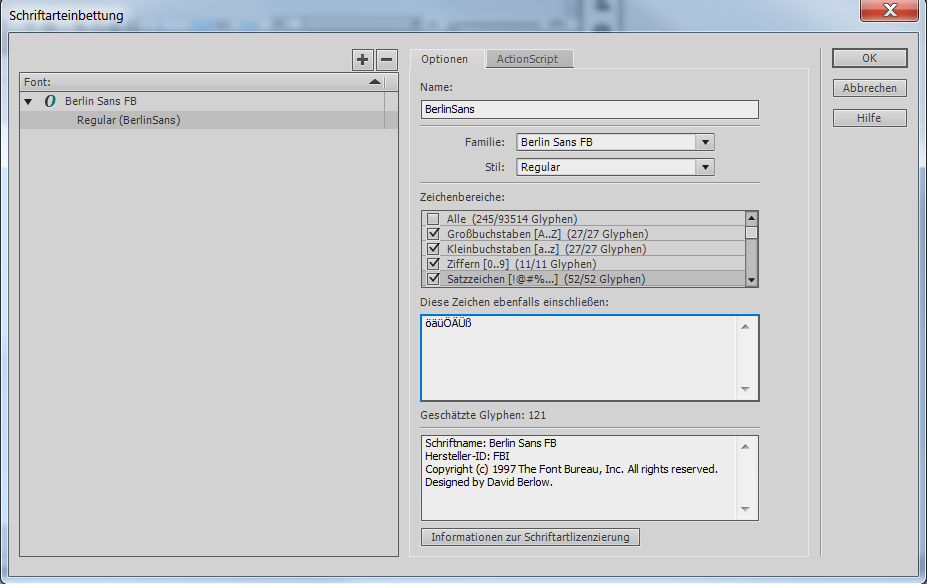Image resolution: width=927 pixels, height=584 pixels.
Task: Click the Copyright line in the font info box
Action: [x=571, y=469]
